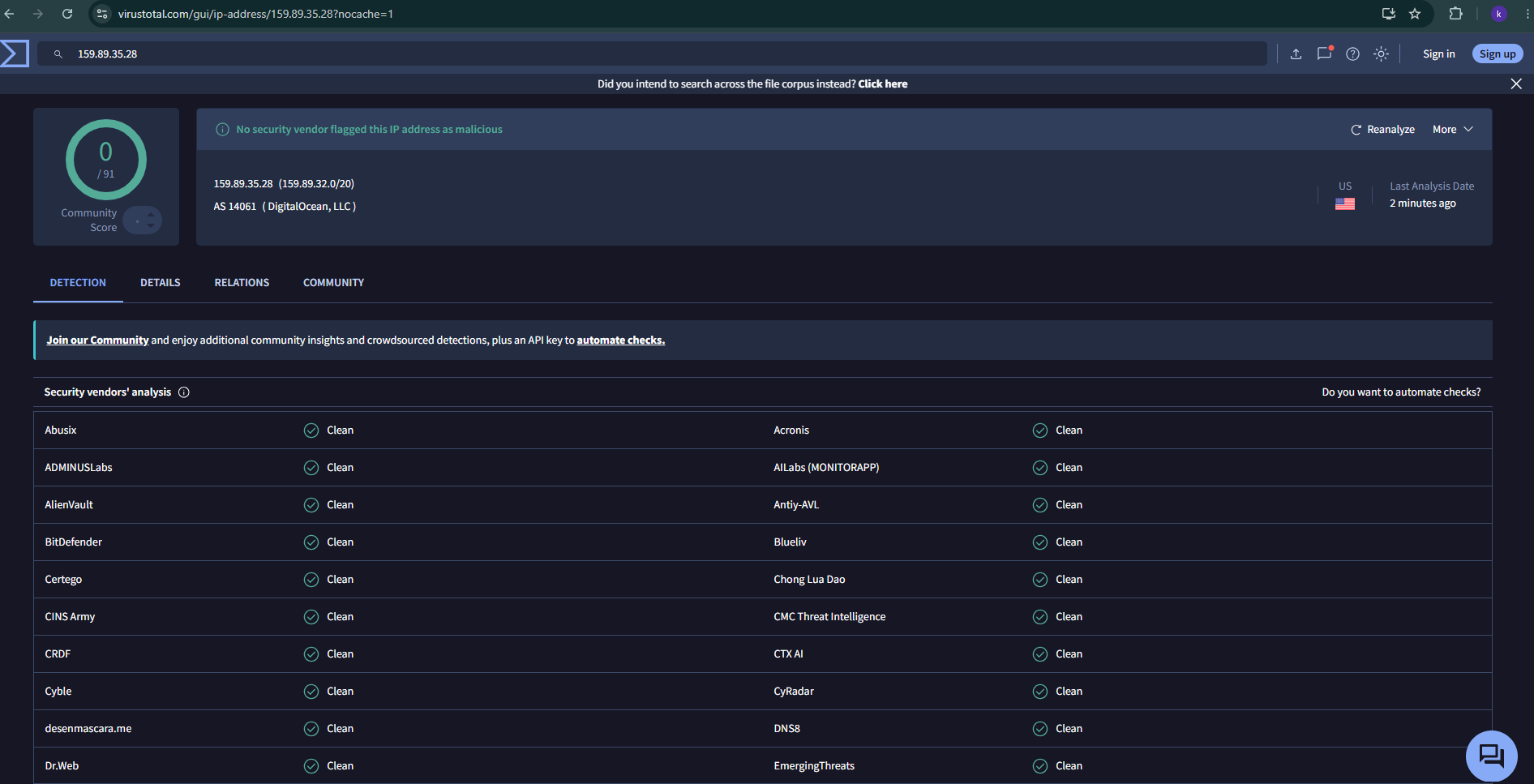This screenshot has height=784, width=1534.
Task: Open the browser profile avatar
Action: click(x=1499, y=14)
